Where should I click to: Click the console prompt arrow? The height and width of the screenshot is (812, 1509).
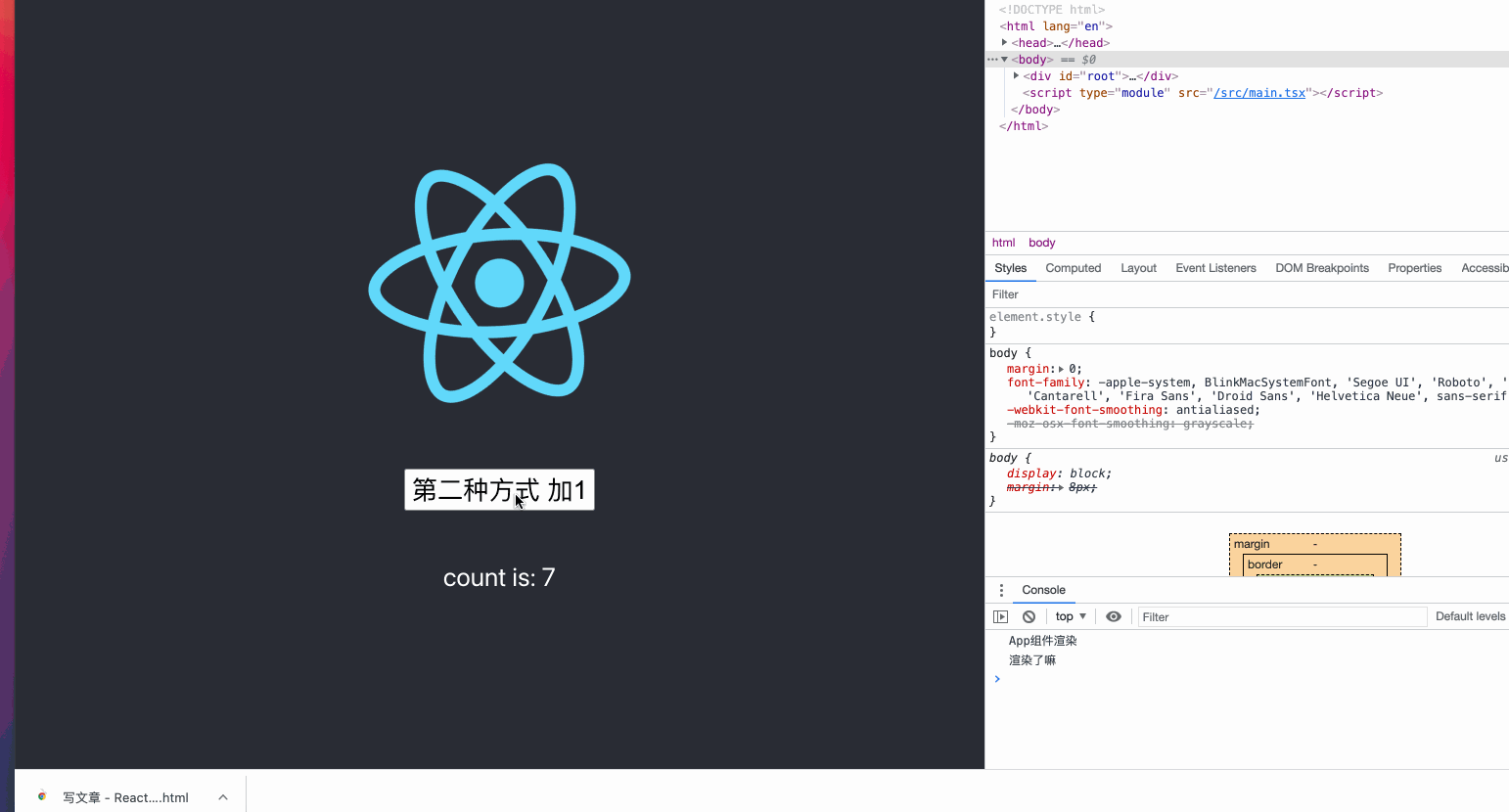[x=997, y=679]
